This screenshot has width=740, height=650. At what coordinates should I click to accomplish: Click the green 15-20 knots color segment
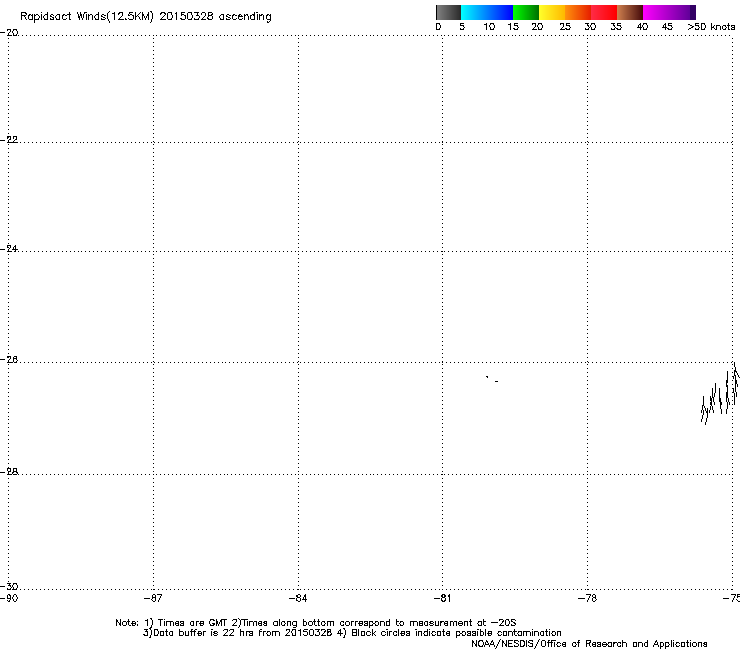click(526, 12)
